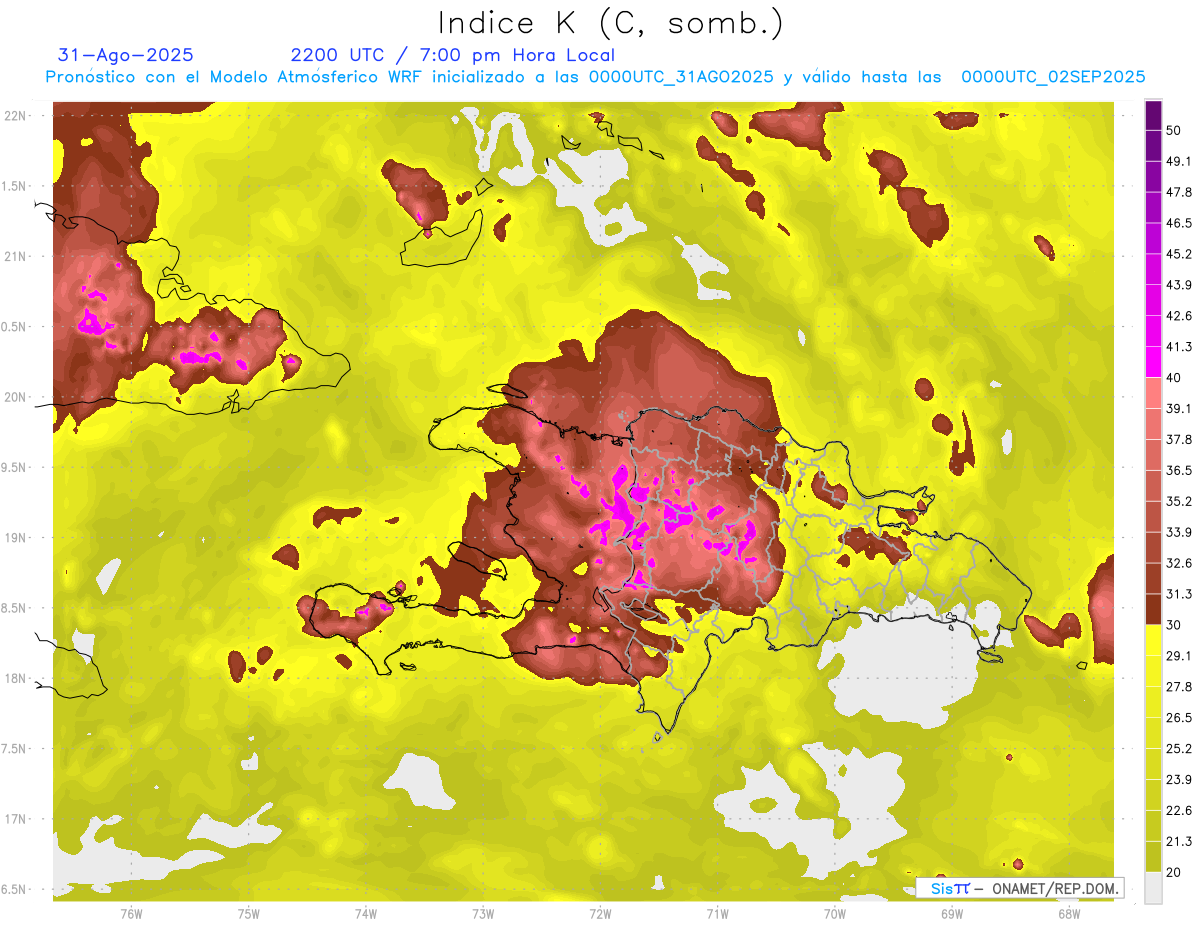Image resolution: width=1200 pixels, height=927 pixels.
Task: Click the '36.5' colorbar value
Action: pyautogui.click(x=1178, y=470)
